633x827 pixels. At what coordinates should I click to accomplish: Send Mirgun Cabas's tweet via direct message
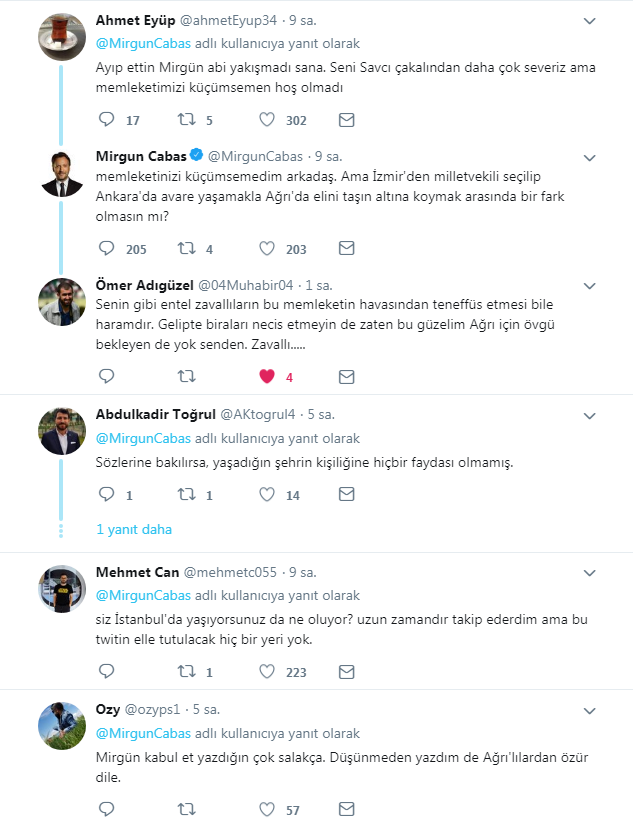tap(346, 248)
